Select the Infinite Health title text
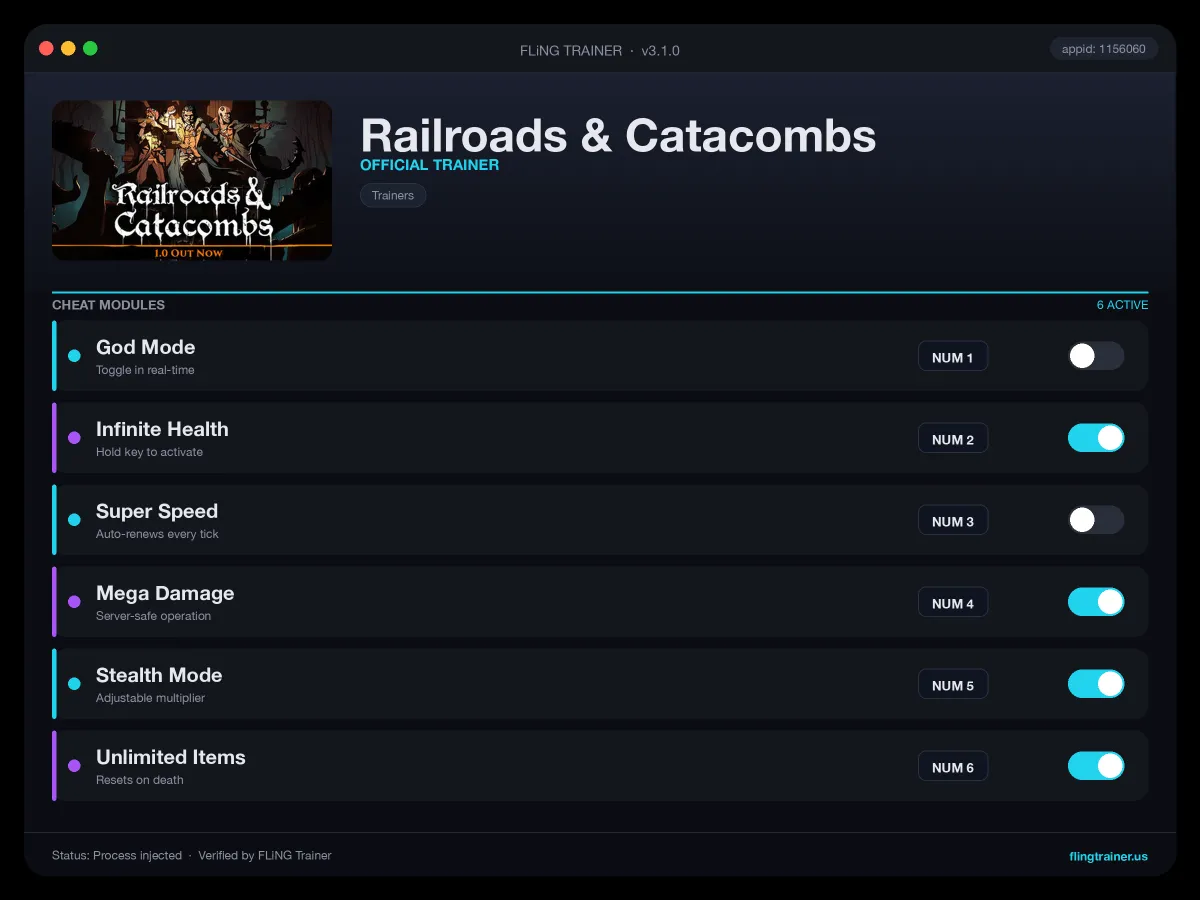The width and height of the screenshot is (1200, 900). (x=162, y=429)
